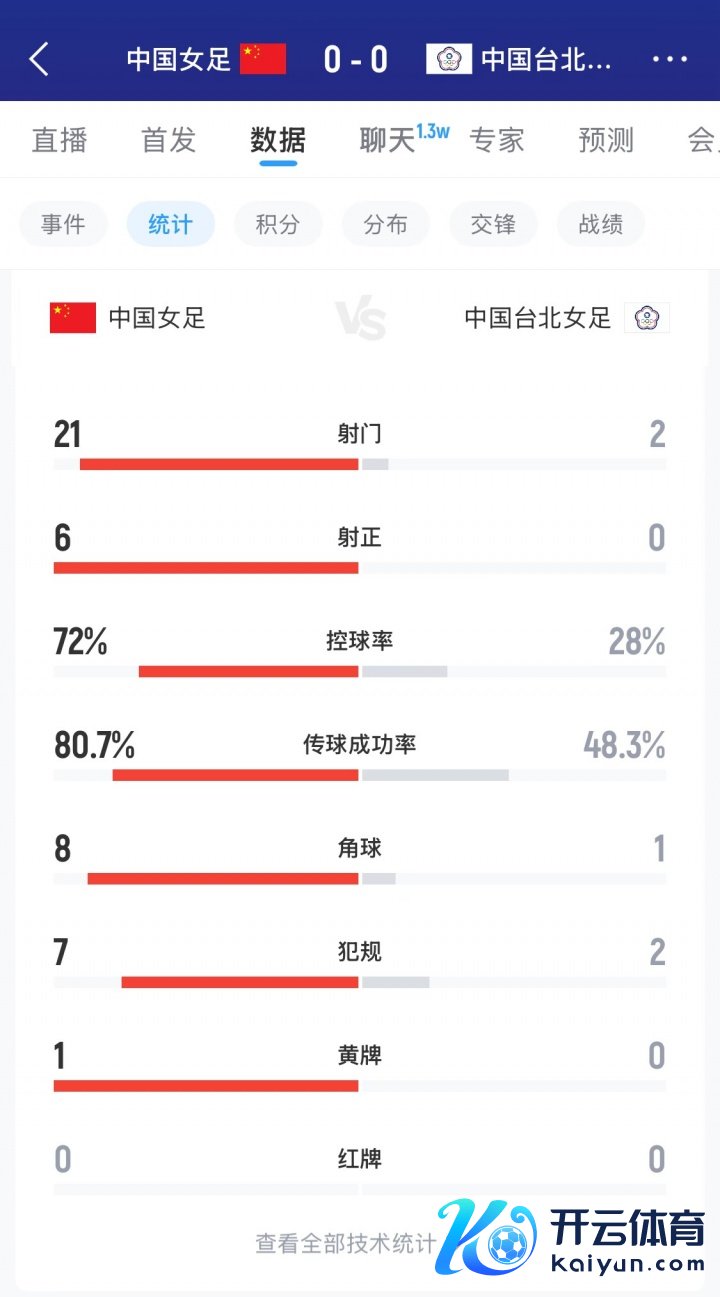Viewport: 720px width, 1297px height.
Task: Tap China flag beside 中国女足 in stats card
Action: click(73, 318)
